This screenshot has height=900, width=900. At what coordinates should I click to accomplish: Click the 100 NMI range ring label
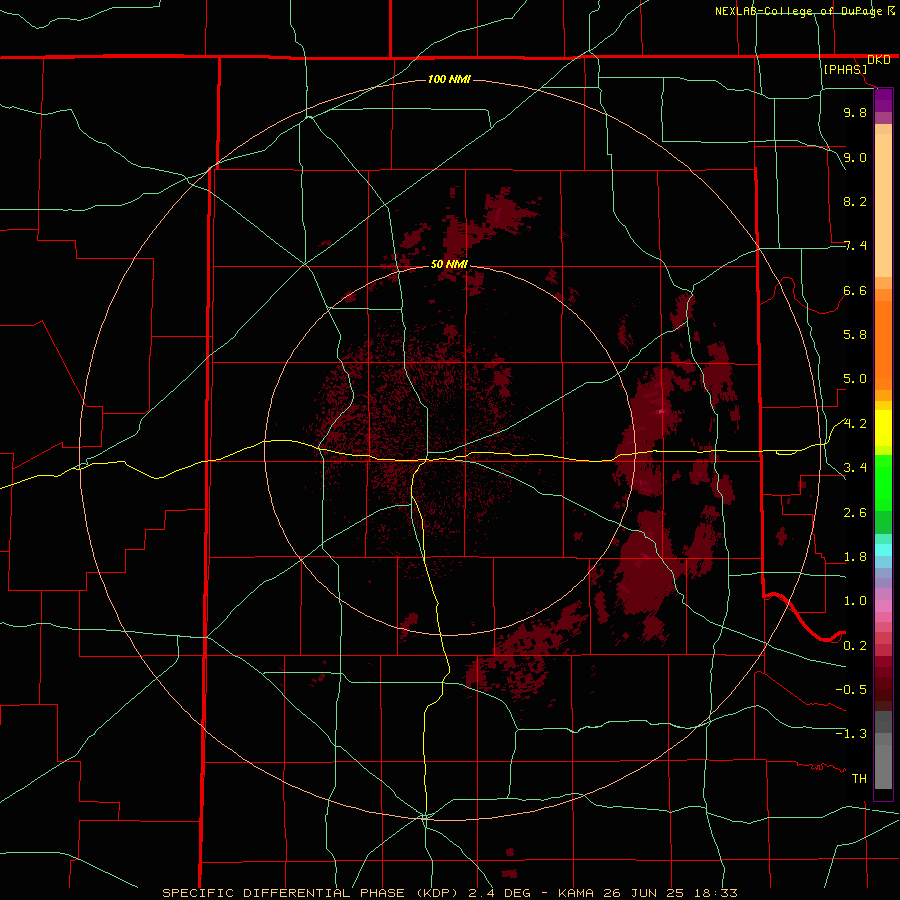[449, 79]
